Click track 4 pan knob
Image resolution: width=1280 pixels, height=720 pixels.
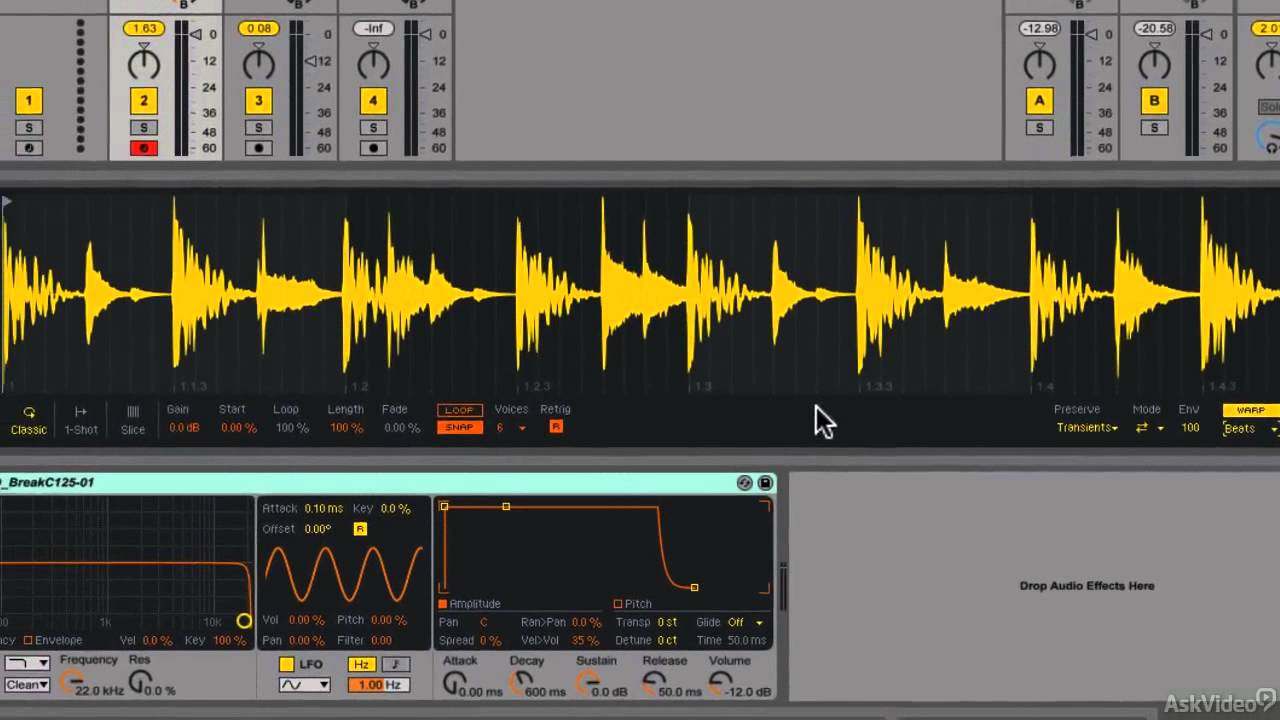(x=373, y=65)
